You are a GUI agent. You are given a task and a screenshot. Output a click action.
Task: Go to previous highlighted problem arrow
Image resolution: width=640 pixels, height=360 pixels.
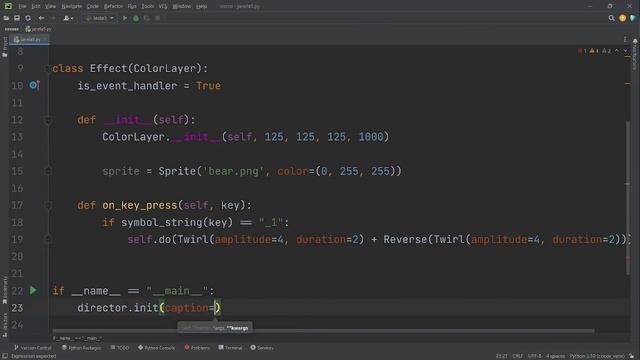click(617, 51)
